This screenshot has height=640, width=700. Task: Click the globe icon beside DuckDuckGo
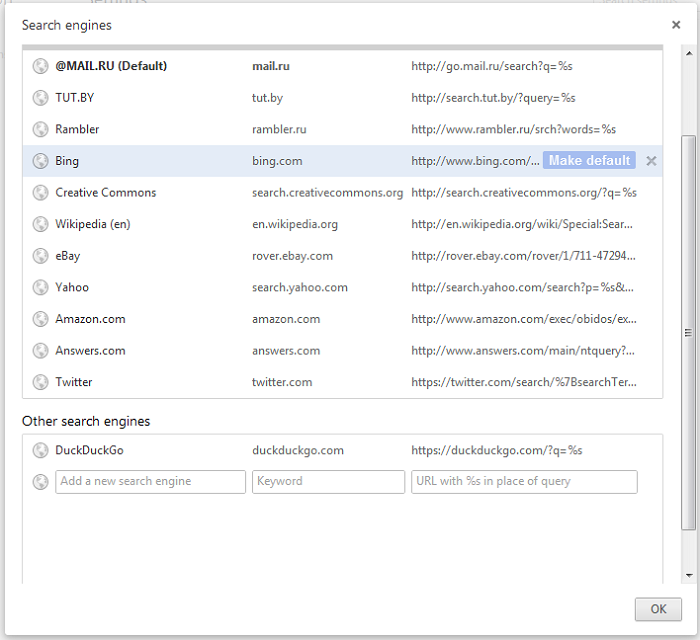[x=40, y=450]
